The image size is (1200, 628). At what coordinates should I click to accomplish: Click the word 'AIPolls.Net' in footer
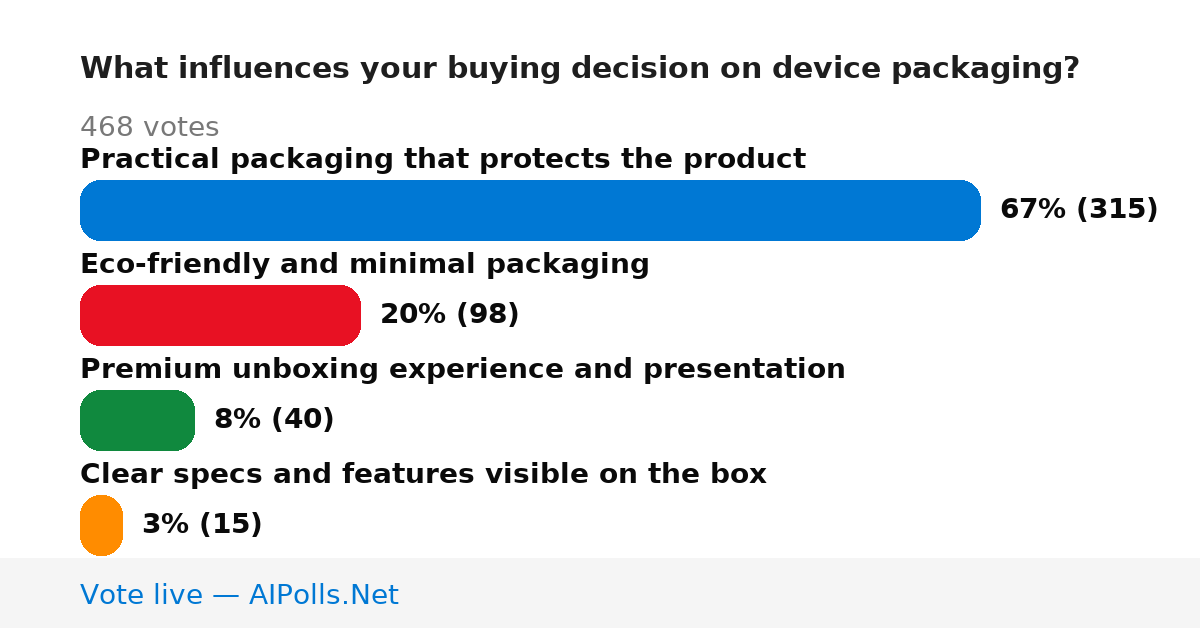tap(324, 595)
